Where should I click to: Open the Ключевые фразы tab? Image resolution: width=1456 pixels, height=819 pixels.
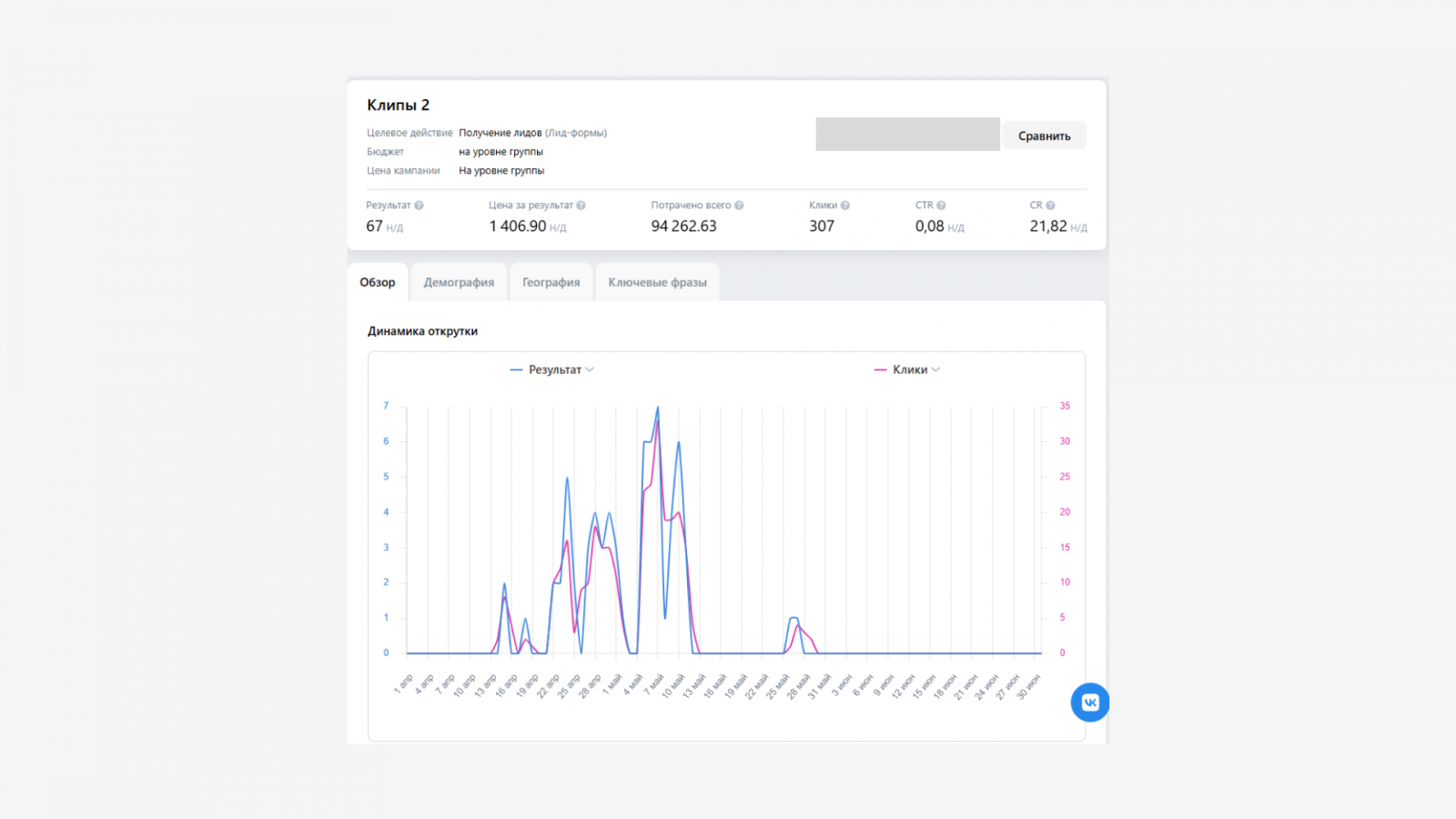coord(657,282)
